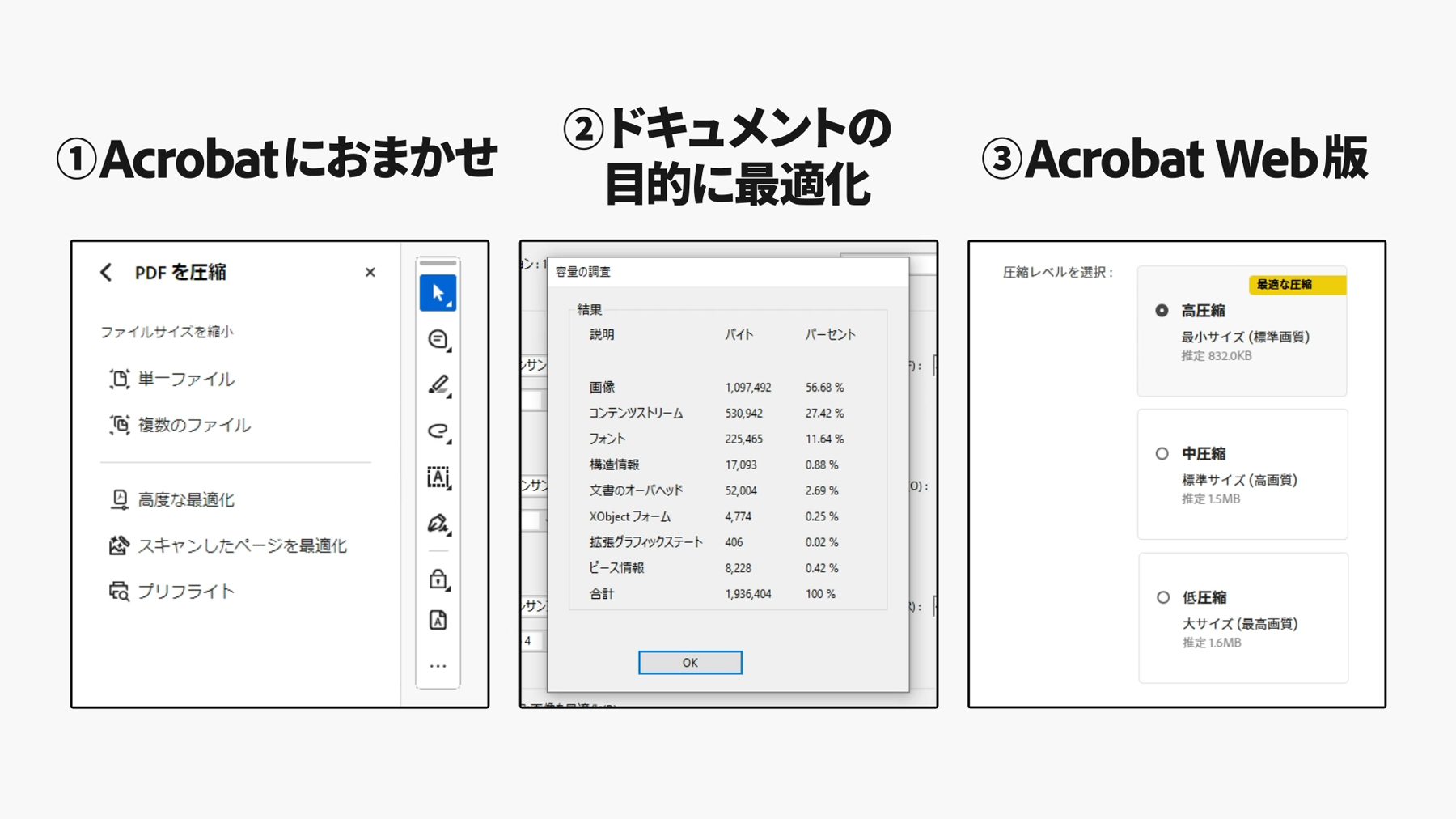Select the 中圧縮 radio button
This screenshot has height=819, width=1456.
pos(1162,454)
